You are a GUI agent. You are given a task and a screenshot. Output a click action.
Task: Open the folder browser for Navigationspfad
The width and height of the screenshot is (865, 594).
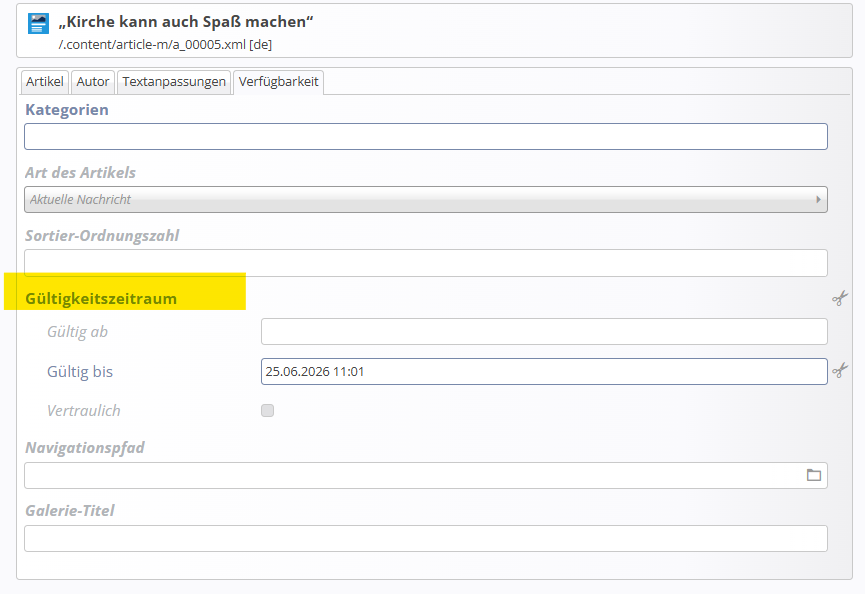pos(814,475)
